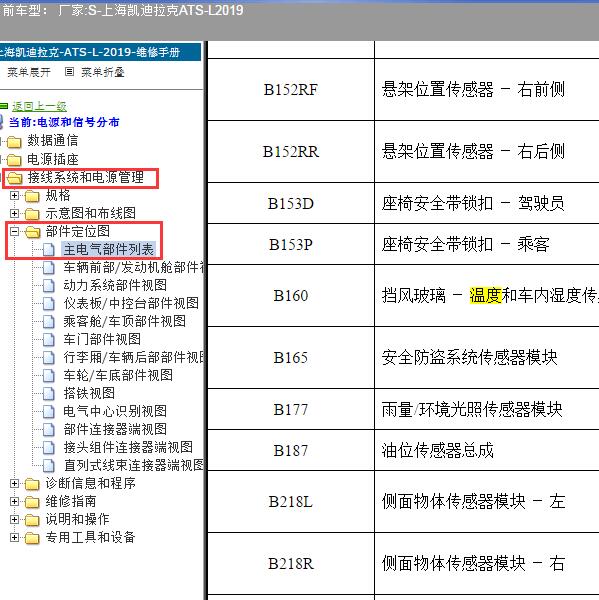
Task: Open 搭铁视图 page
Action: pyautogui.click(x=89, y=393)
